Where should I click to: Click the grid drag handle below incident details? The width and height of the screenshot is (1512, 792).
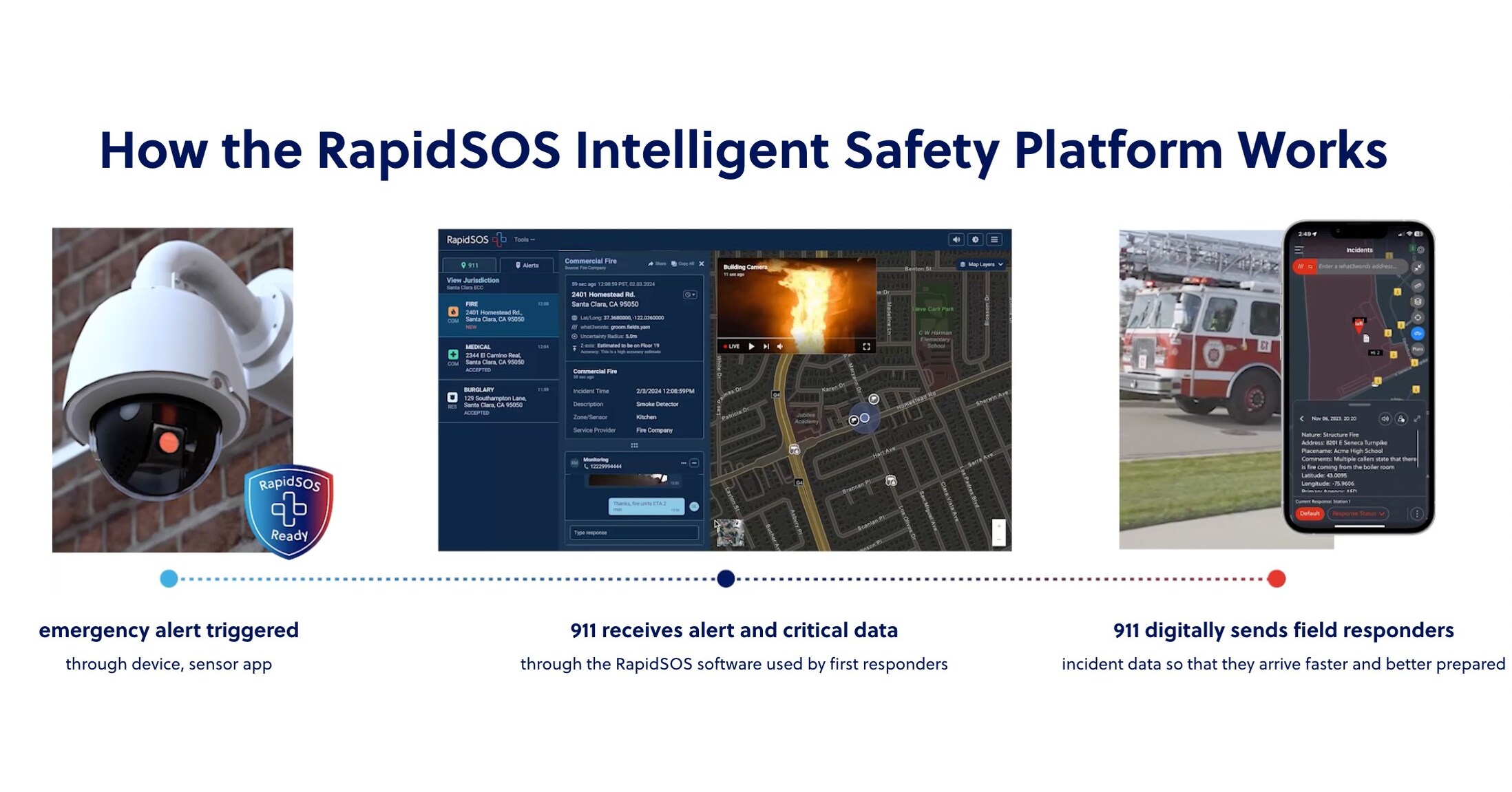[x=634, y=445]
